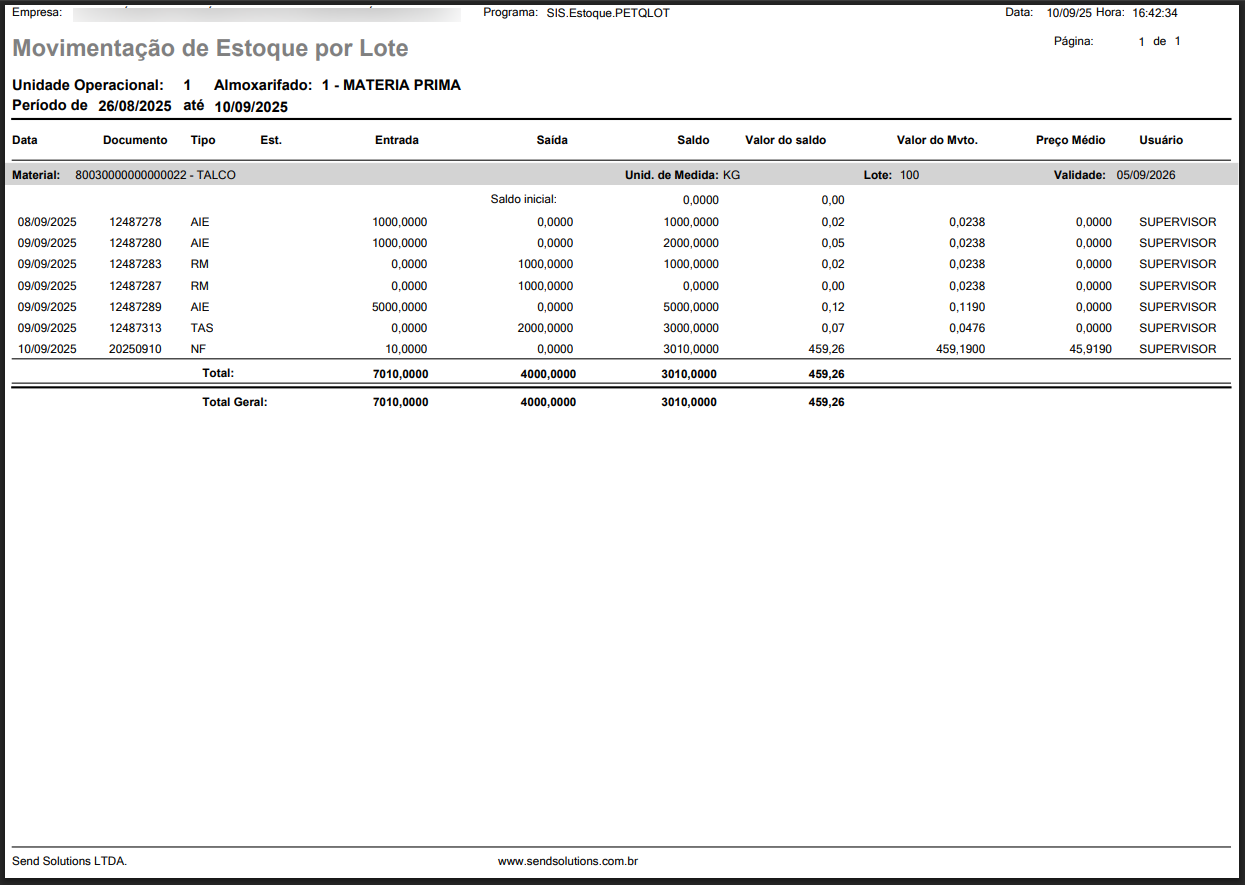The width and height of the screenshot is (1245, 885).
Task: Select the 459,1900 movement value
Action: (x=960, y=349)
